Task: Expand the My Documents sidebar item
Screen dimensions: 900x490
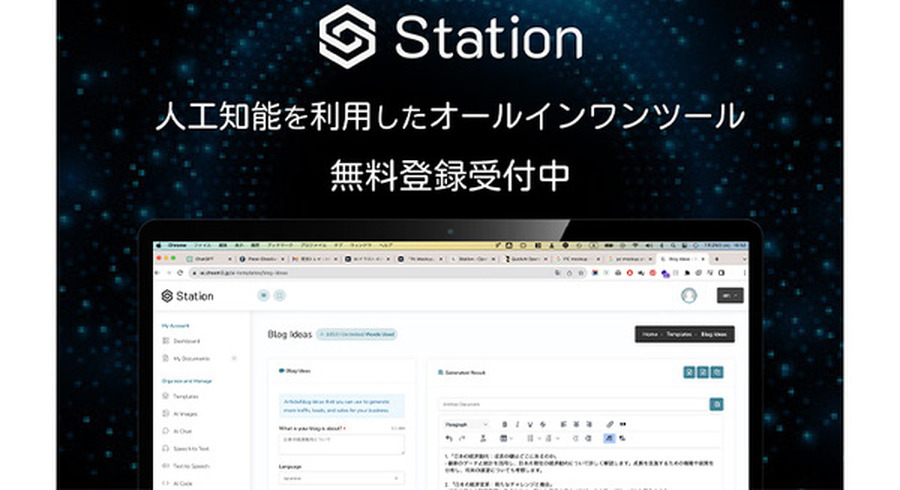Action: tap(234, 358)
